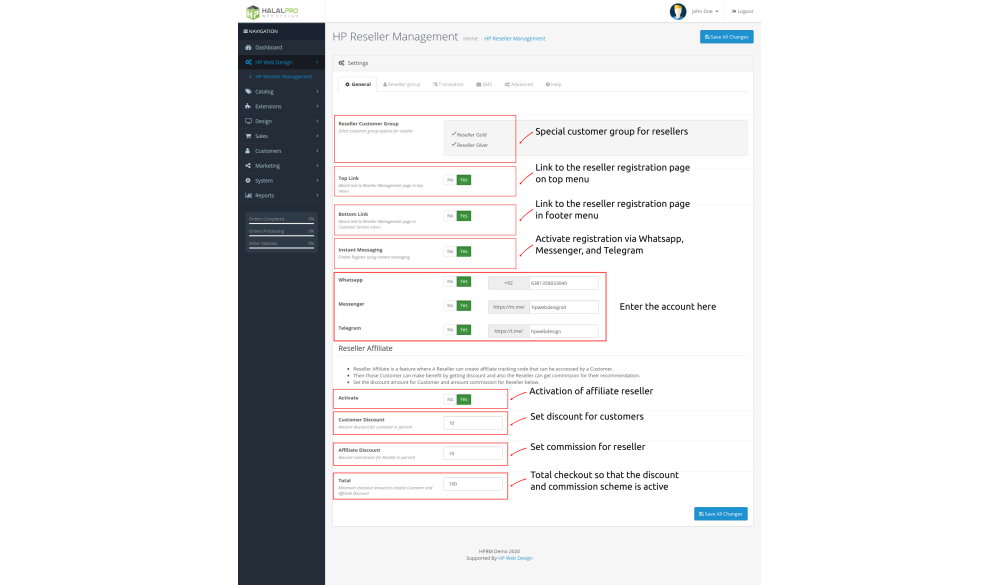Click the Sales shopping cart icon
Image resolution: width=1000 pixels, height=585 pixels.
[x=248, y=136]
